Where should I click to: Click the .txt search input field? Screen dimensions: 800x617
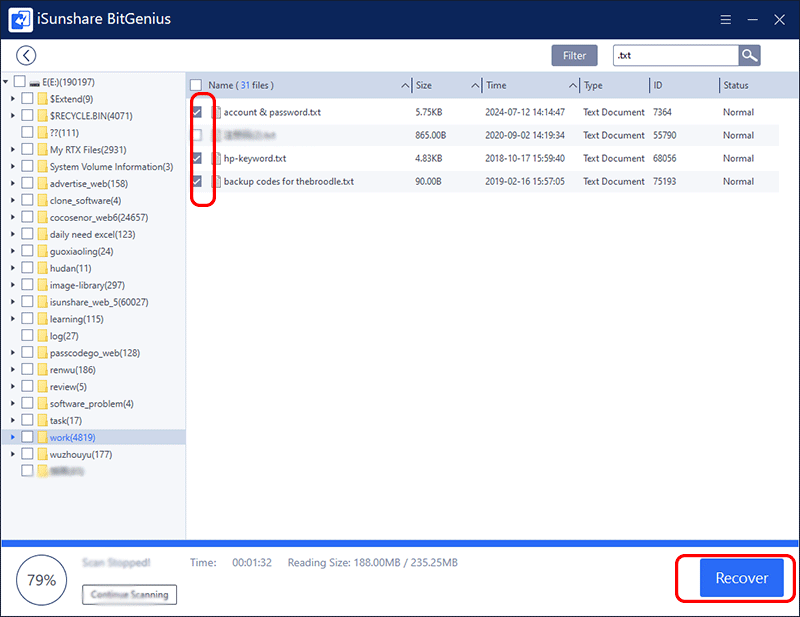pyautogui.click(x=675, y=56)
